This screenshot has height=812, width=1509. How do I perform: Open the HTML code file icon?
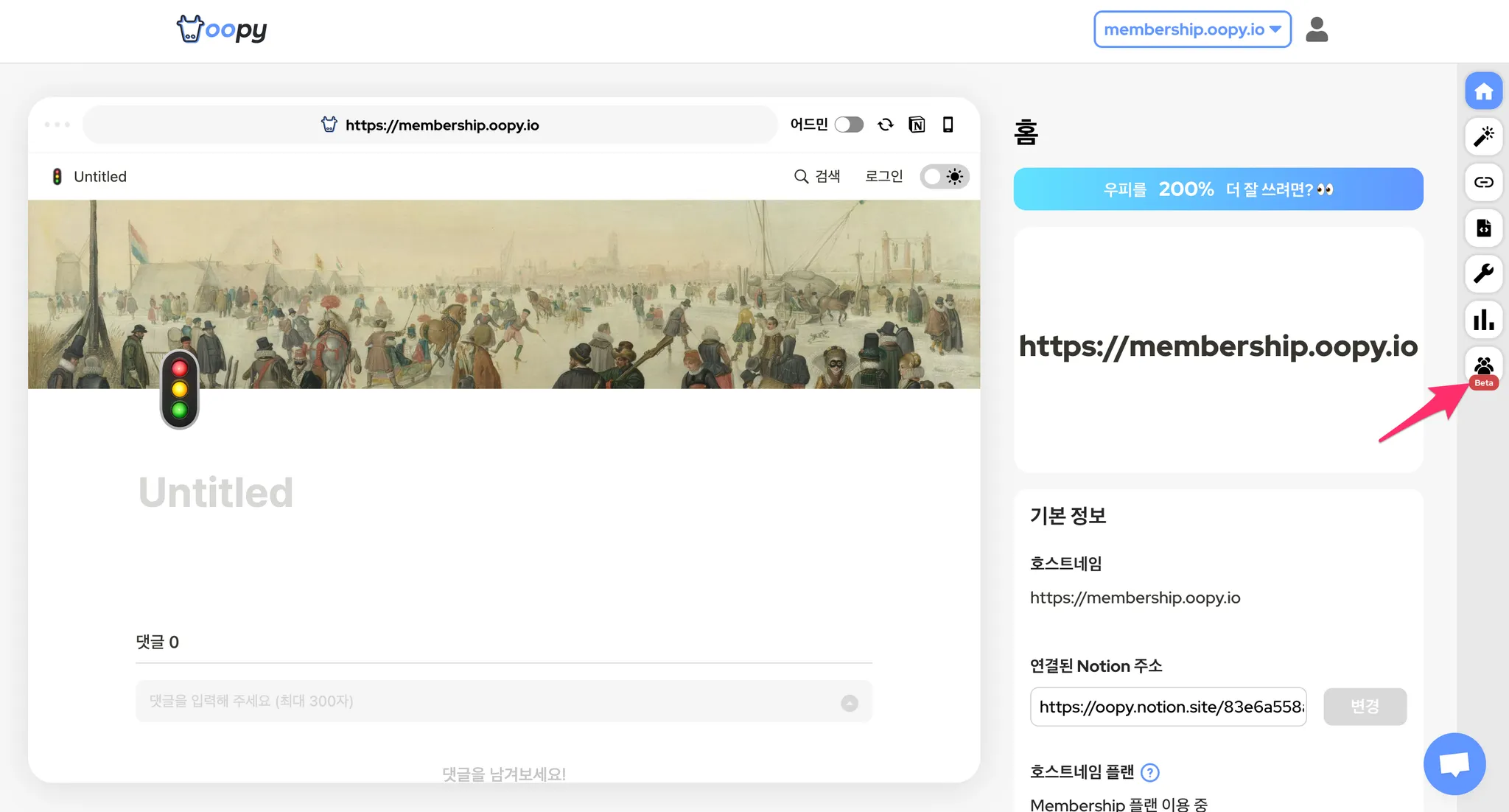tap(1483, 228)
